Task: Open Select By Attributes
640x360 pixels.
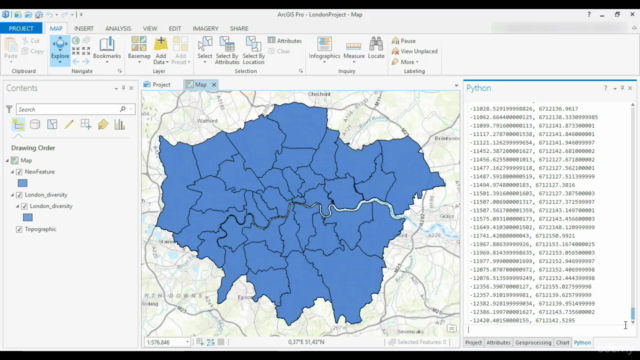Action: [227, 50]
